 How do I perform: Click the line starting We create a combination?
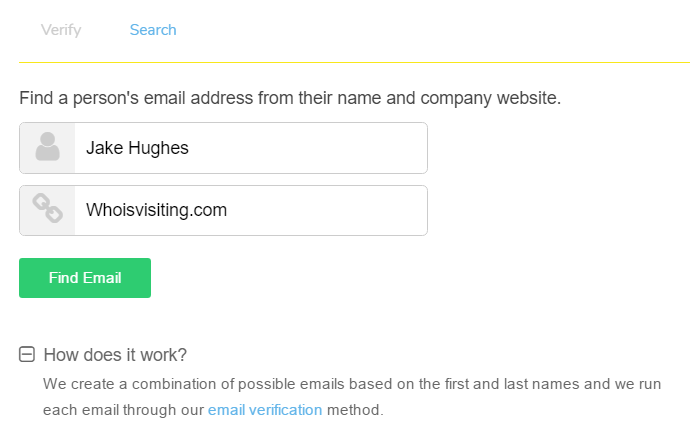click(352, 384)
